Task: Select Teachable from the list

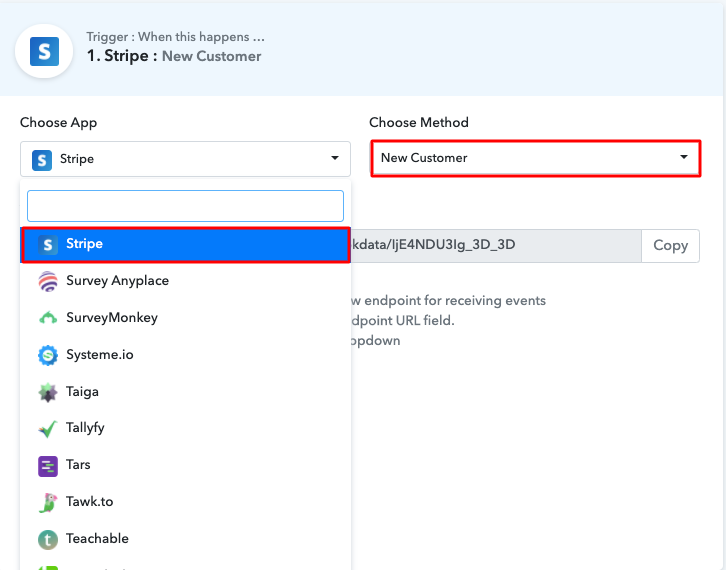Action: pyautogui.click(x=185, y=539)
